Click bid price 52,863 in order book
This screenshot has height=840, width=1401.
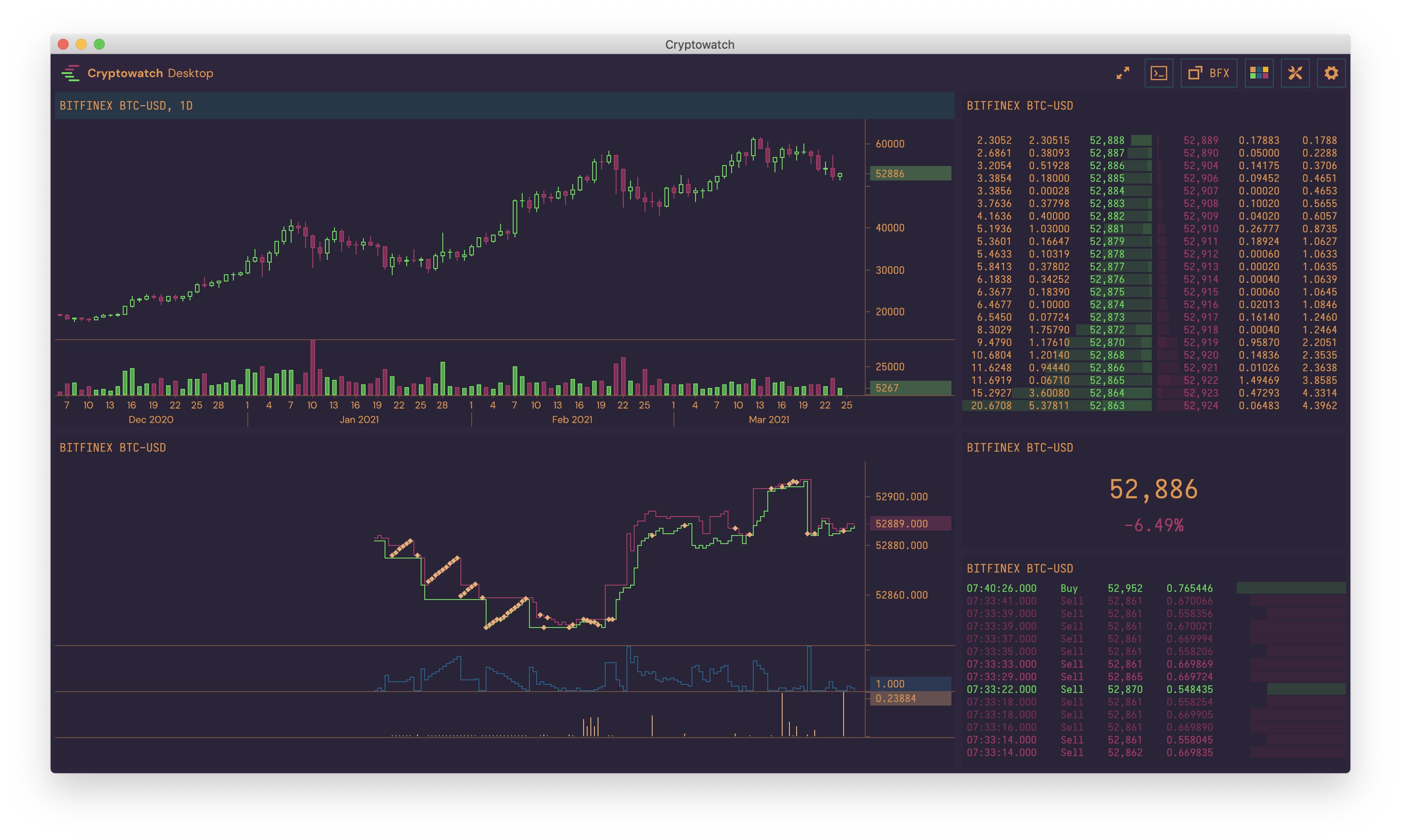click(1107, 405)
